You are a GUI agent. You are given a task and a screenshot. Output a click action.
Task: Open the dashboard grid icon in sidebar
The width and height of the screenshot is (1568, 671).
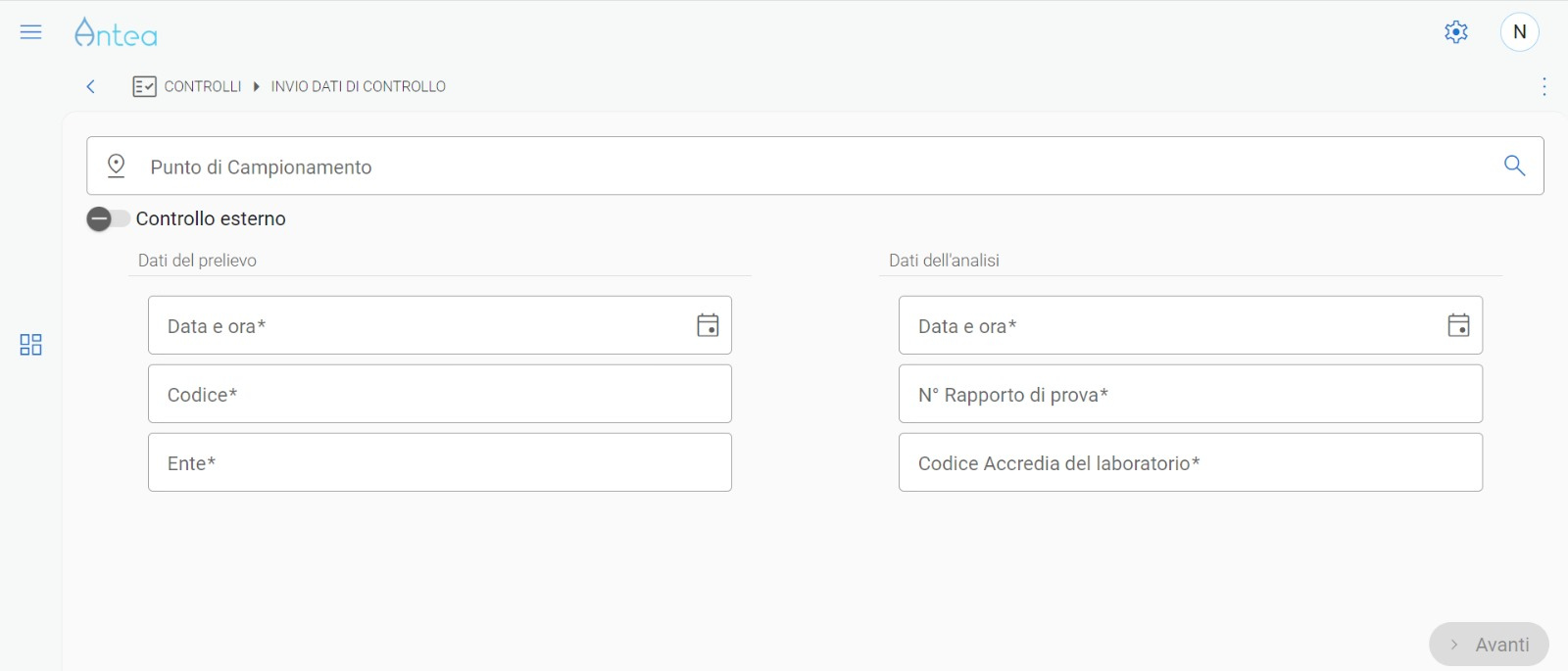click(x=31, y=345)
